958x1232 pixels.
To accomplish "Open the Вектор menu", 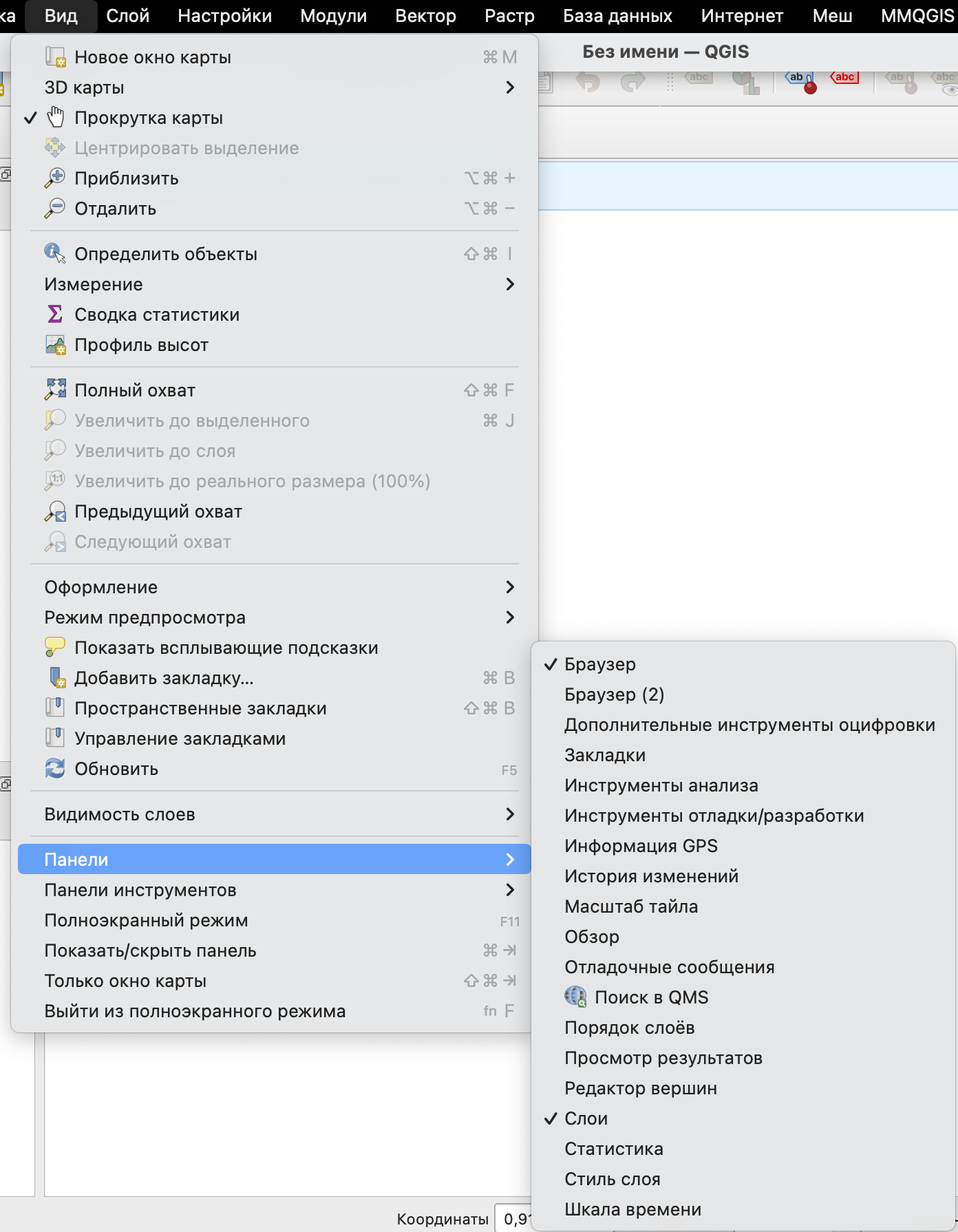I will 425,16.
